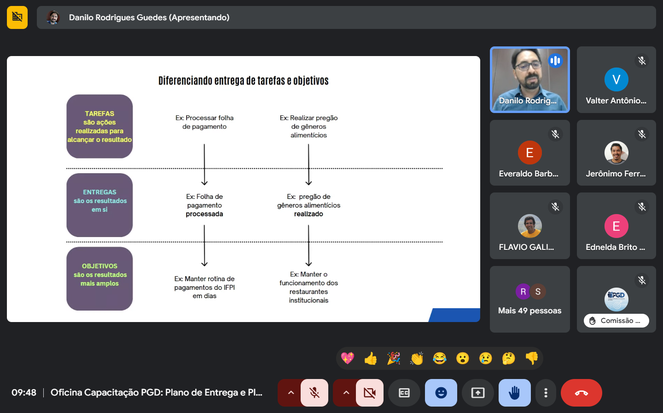Image resolution: width=663 pixels, height=413 pixels.
Task: Send the clapping hands reaction
Action: click(x=416, y=357)
